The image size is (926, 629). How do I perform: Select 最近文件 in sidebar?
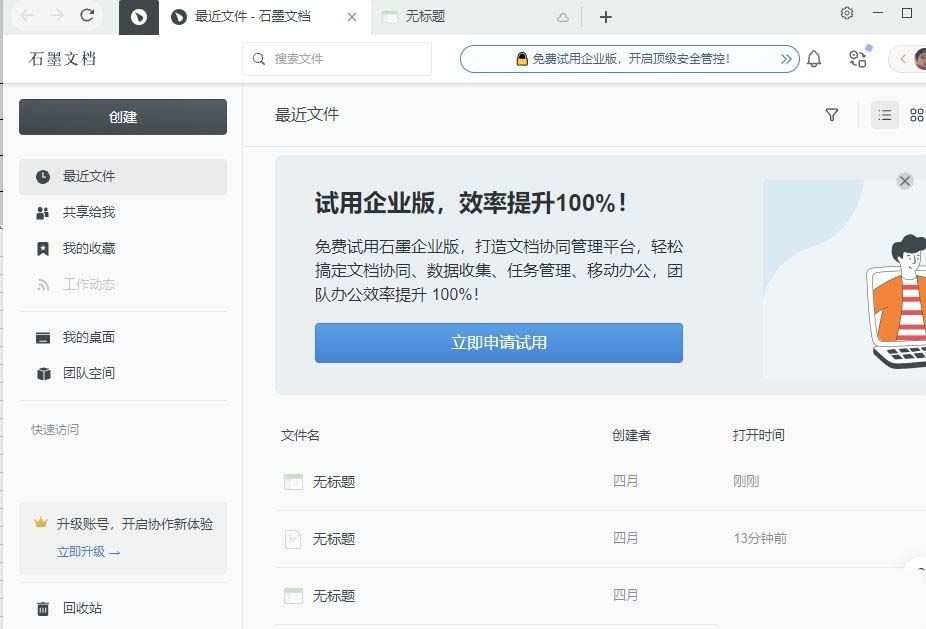[123, 176]
